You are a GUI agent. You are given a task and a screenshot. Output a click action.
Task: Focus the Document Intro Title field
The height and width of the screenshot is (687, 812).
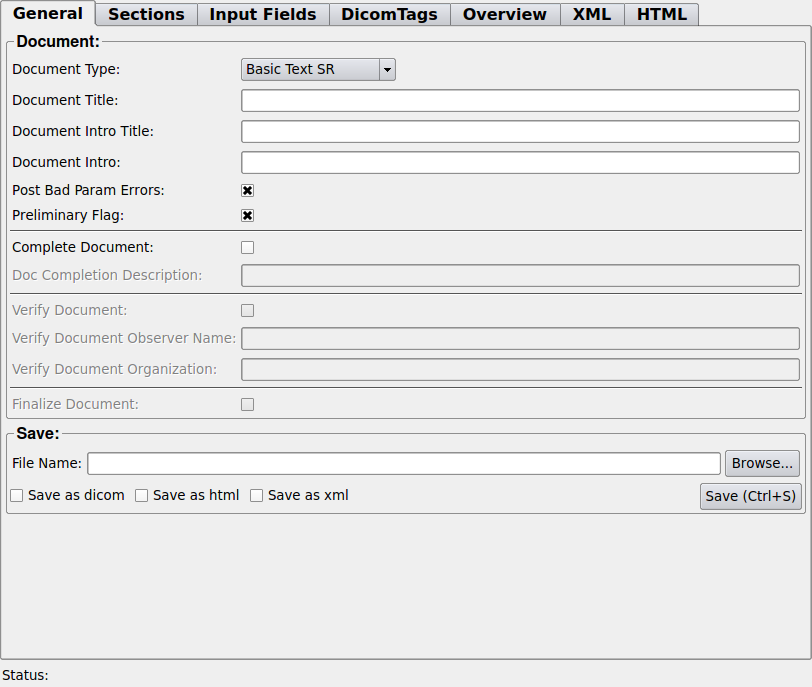point(520,132)
